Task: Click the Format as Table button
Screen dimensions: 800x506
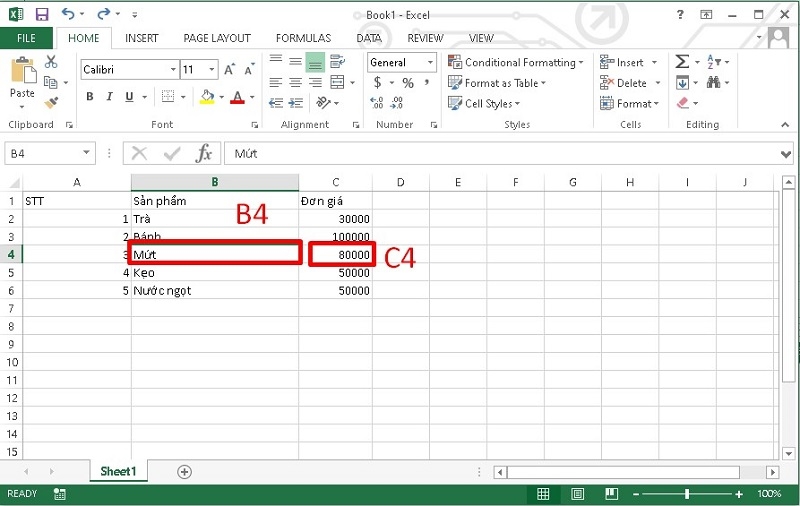Action: click(505, 83)
